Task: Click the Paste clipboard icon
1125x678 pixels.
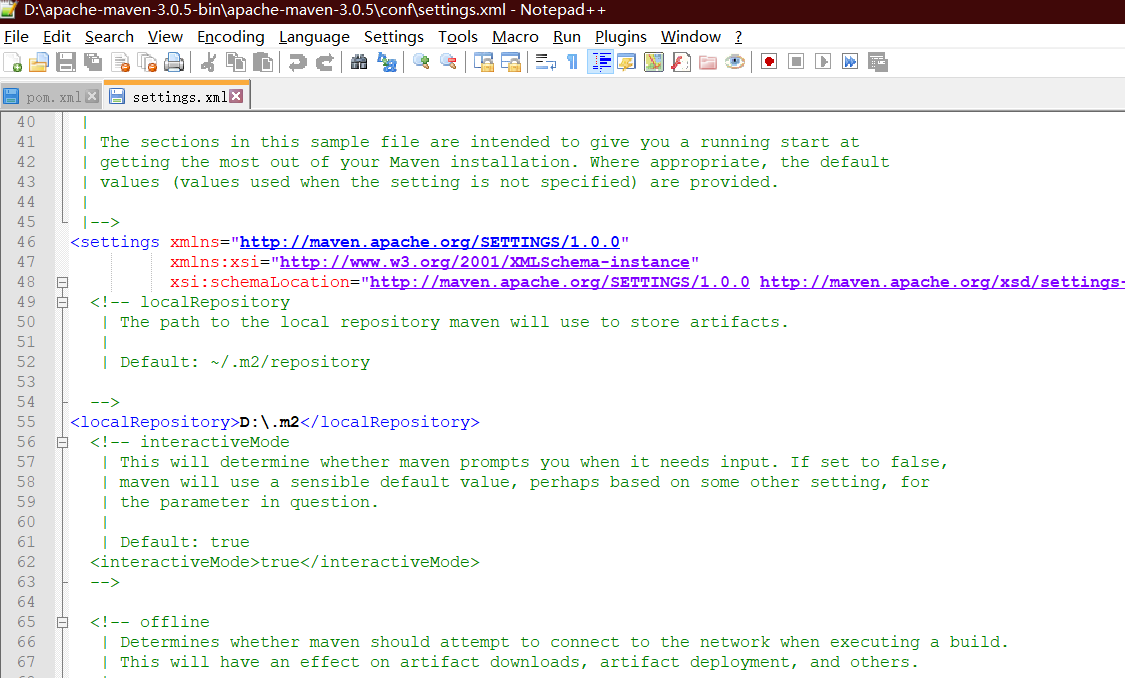Action: (263, 62)
